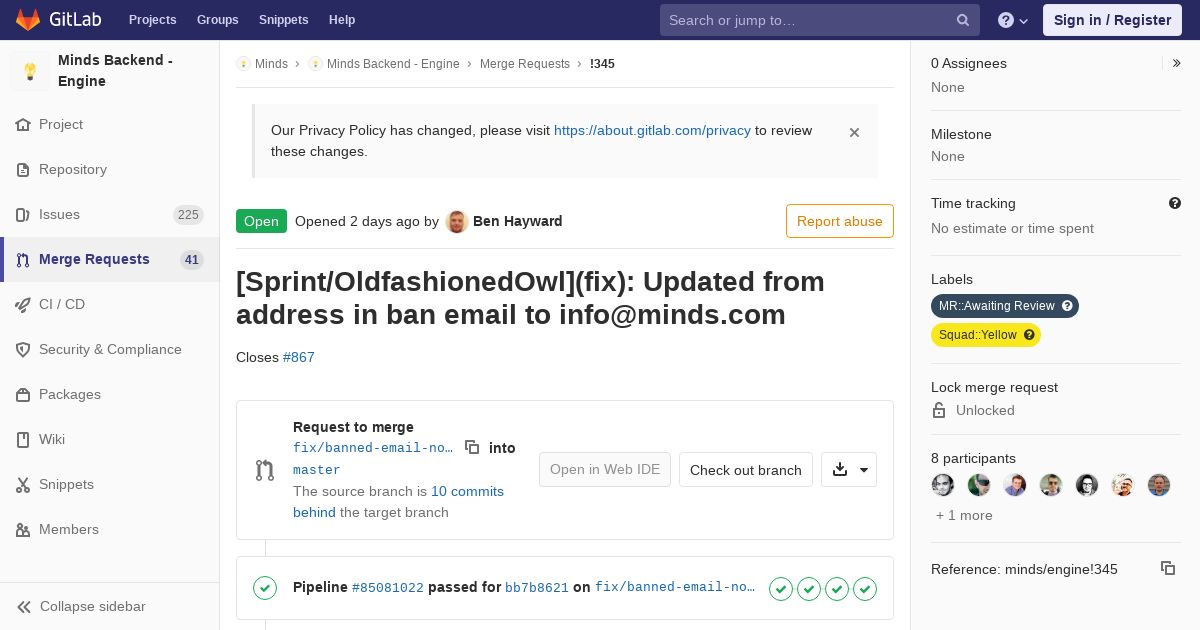Screen dimensions: 1200x630
Task: Click the Open in Web IDE button
Action: click(605, 469)
